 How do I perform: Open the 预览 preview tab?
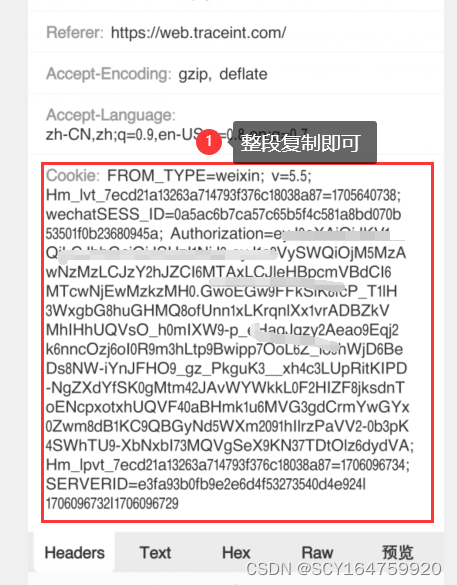(398, 553)
